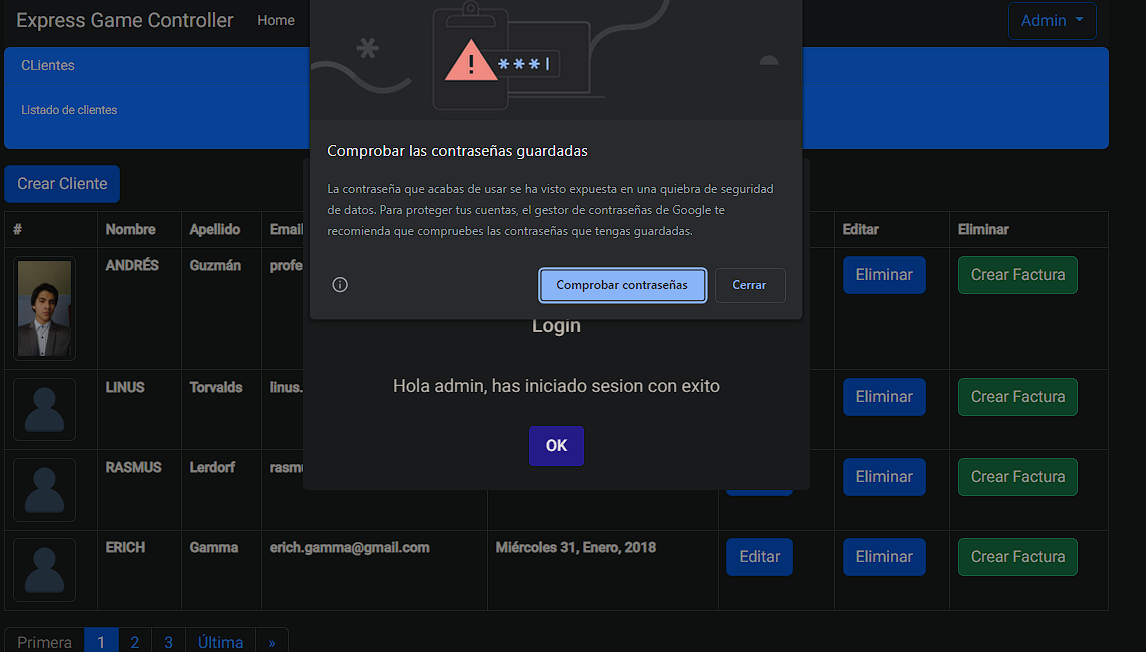Open the Home navigation item
Image resolution: width=1146 pixels, height=652 pixels.
[x=276, y=20]
